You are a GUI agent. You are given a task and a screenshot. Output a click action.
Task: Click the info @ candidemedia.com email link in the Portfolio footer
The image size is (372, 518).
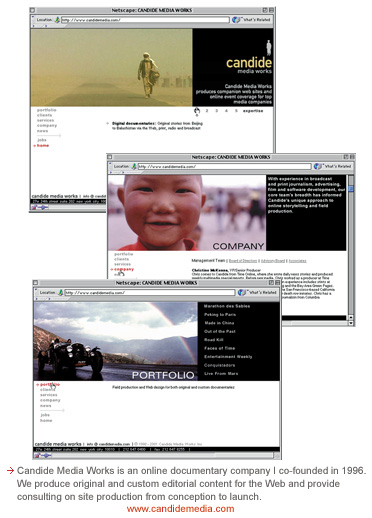tap(108, 444)
